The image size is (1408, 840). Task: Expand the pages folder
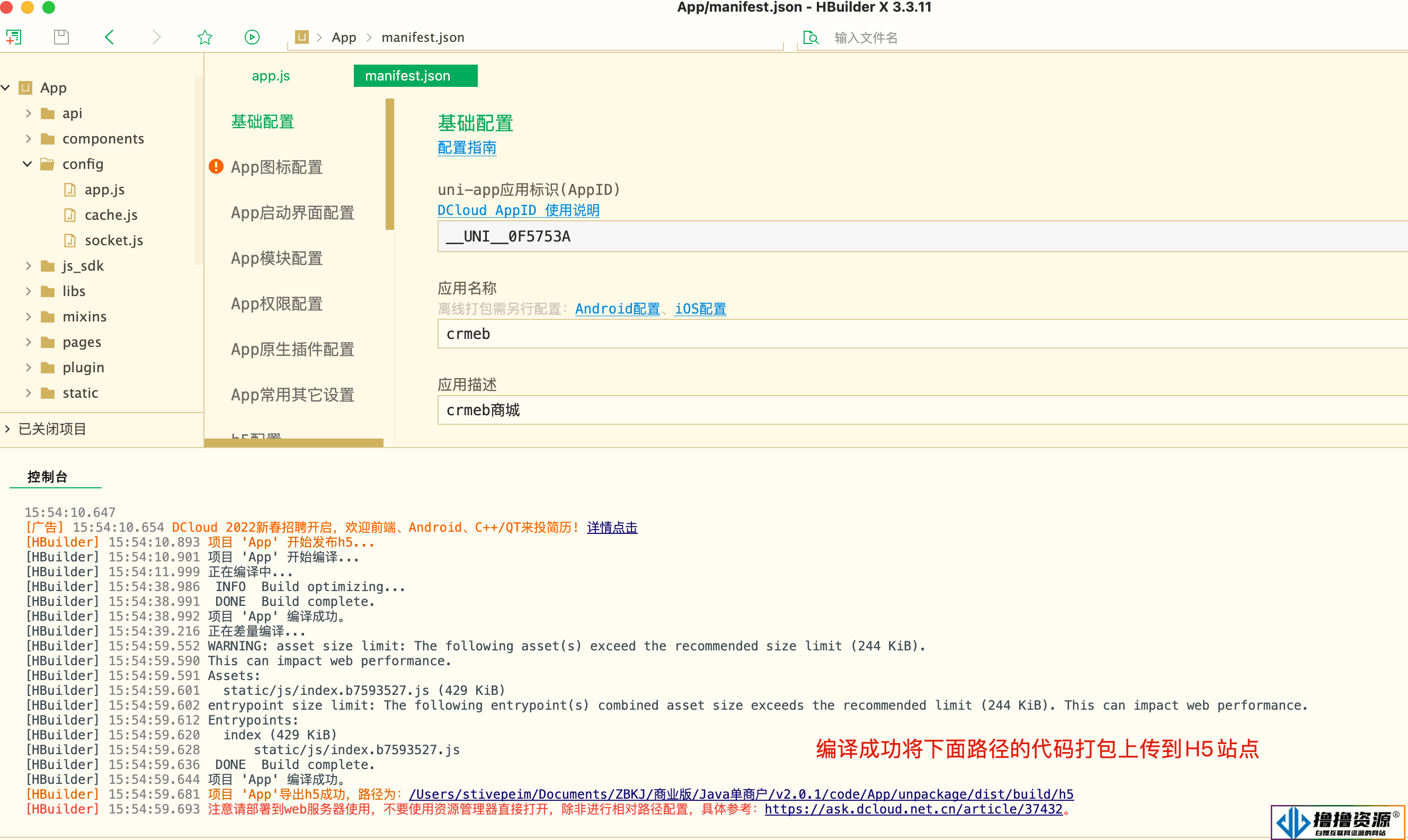tap(28, 343)
